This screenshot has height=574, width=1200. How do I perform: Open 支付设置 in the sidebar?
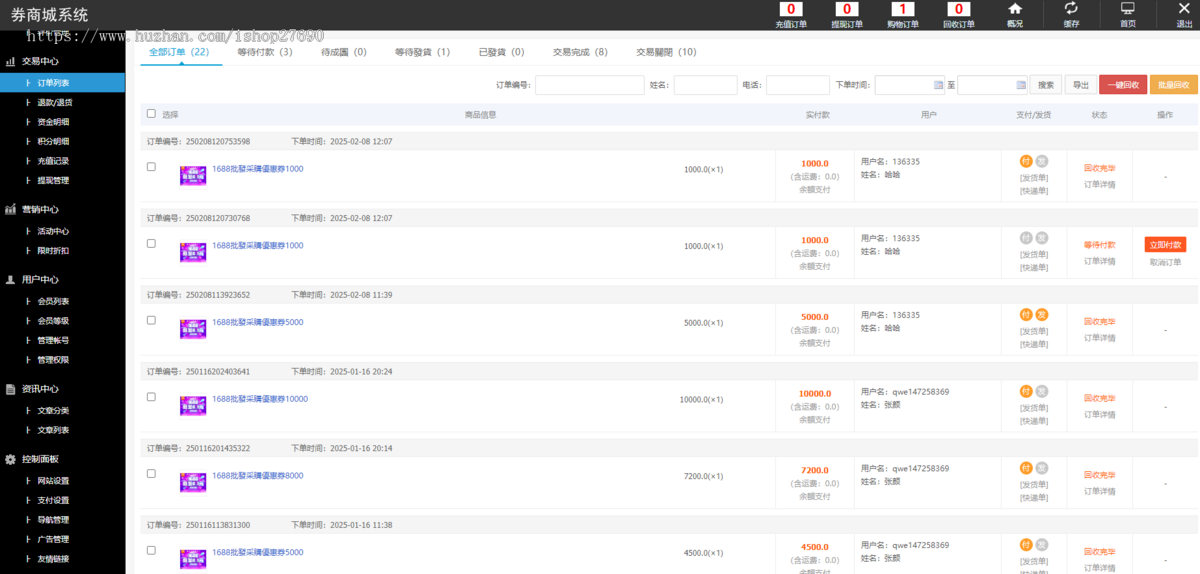pos(54,500)
